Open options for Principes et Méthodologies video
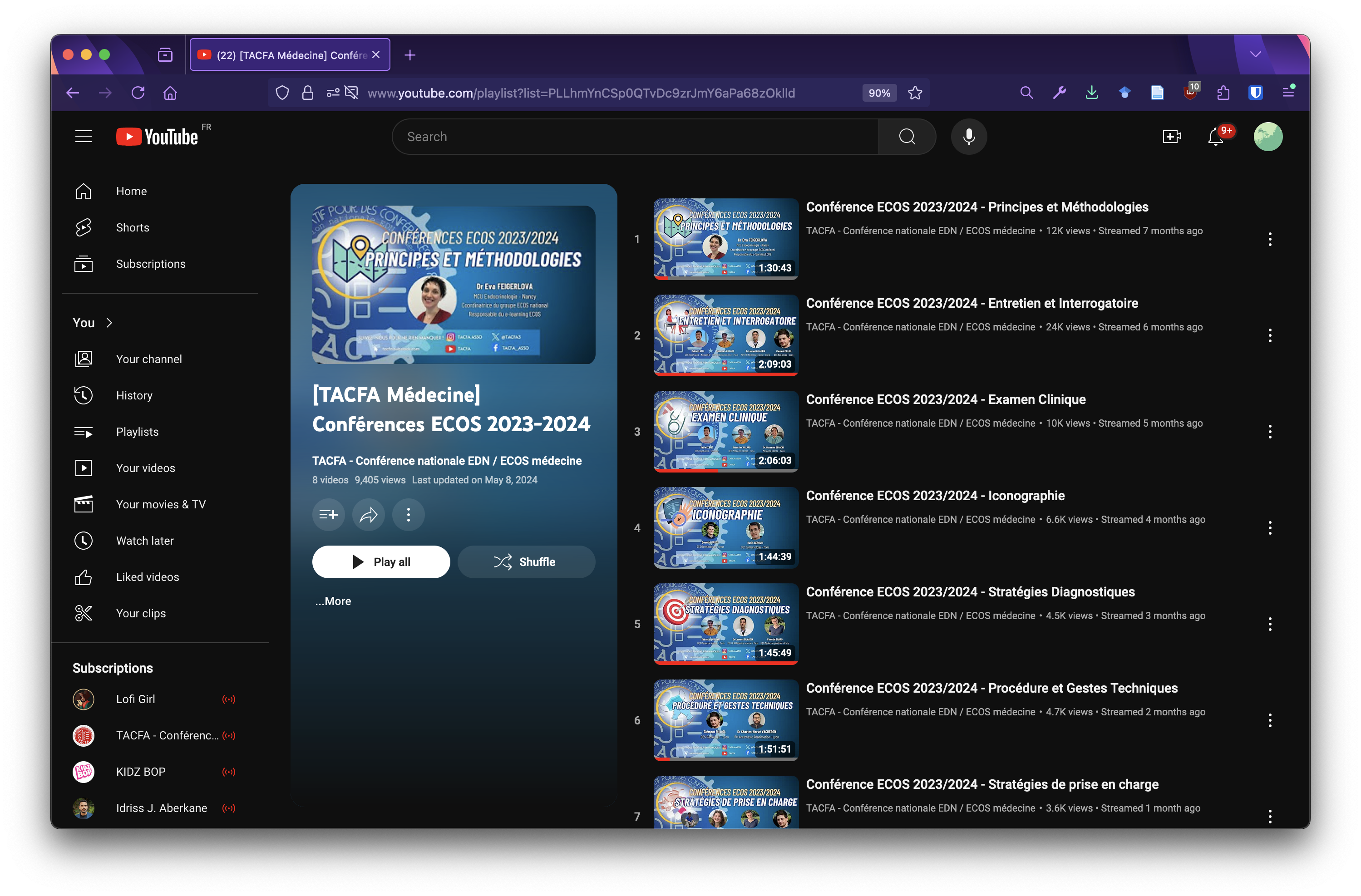Screen dimensions: 1361x896 [x=1269, y=239]
